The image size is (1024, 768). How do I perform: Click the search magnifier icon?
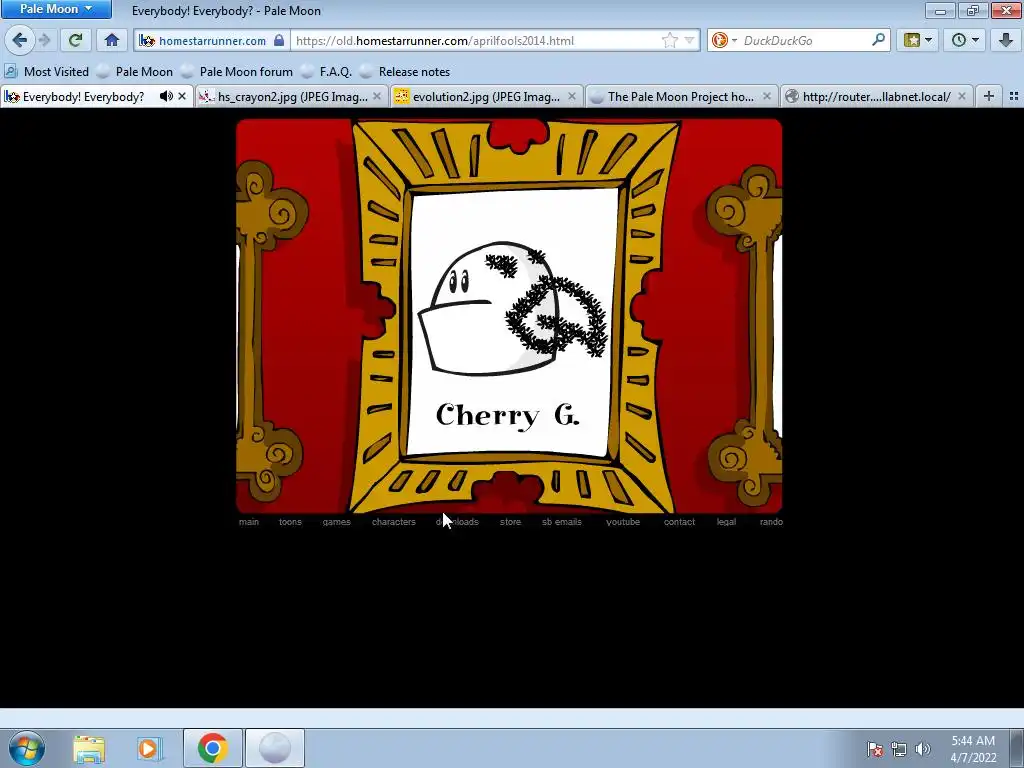pos(878,40)
